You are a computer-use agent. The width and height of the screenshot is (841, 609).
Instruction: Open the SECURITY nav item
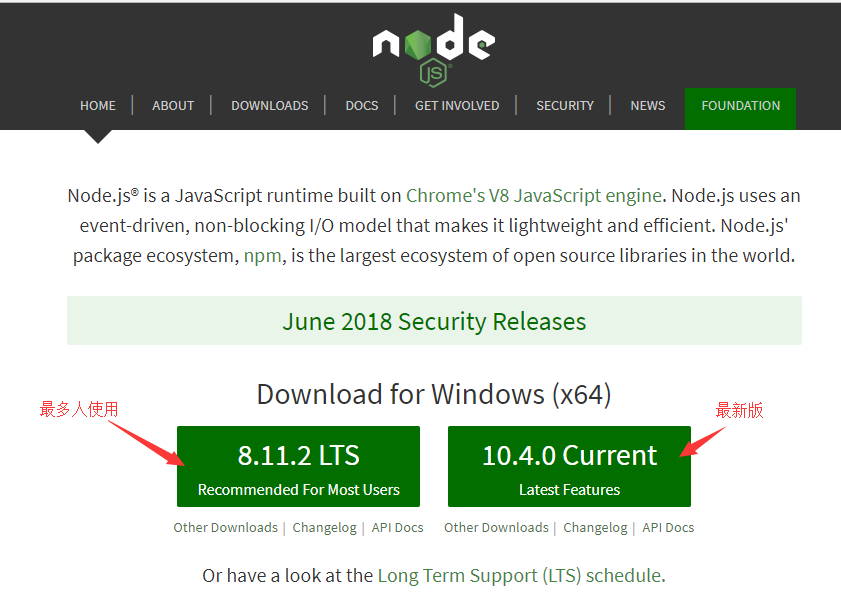click(565, 106)
